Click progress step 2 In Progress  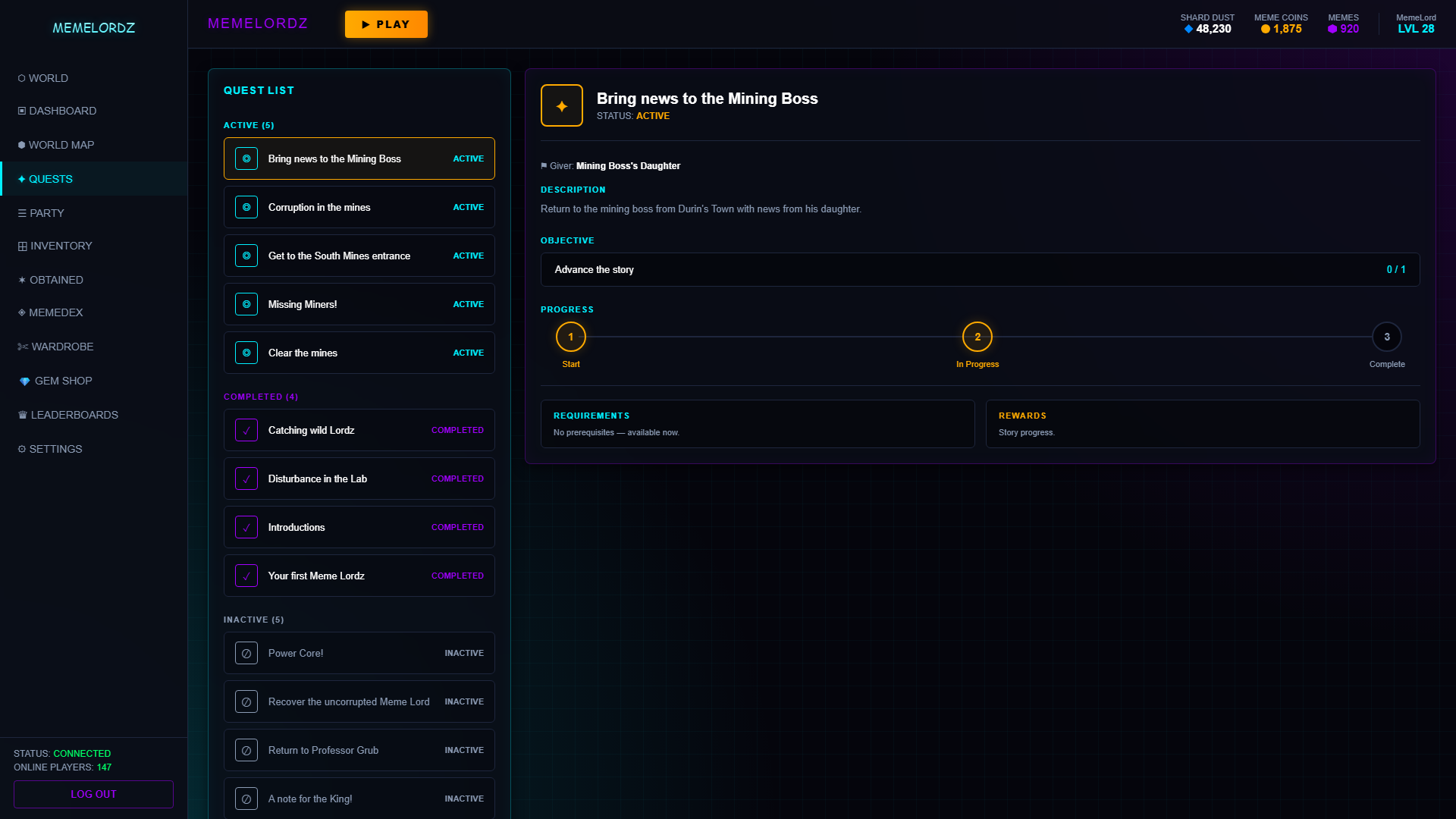coord(977,337)
